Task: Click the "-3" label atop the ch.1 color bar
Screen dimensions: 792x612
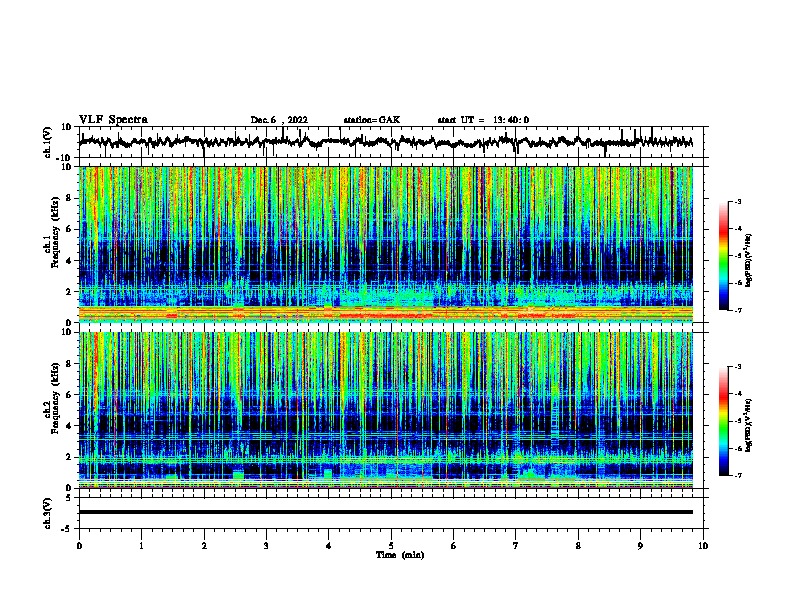Action: pos(737,201)
